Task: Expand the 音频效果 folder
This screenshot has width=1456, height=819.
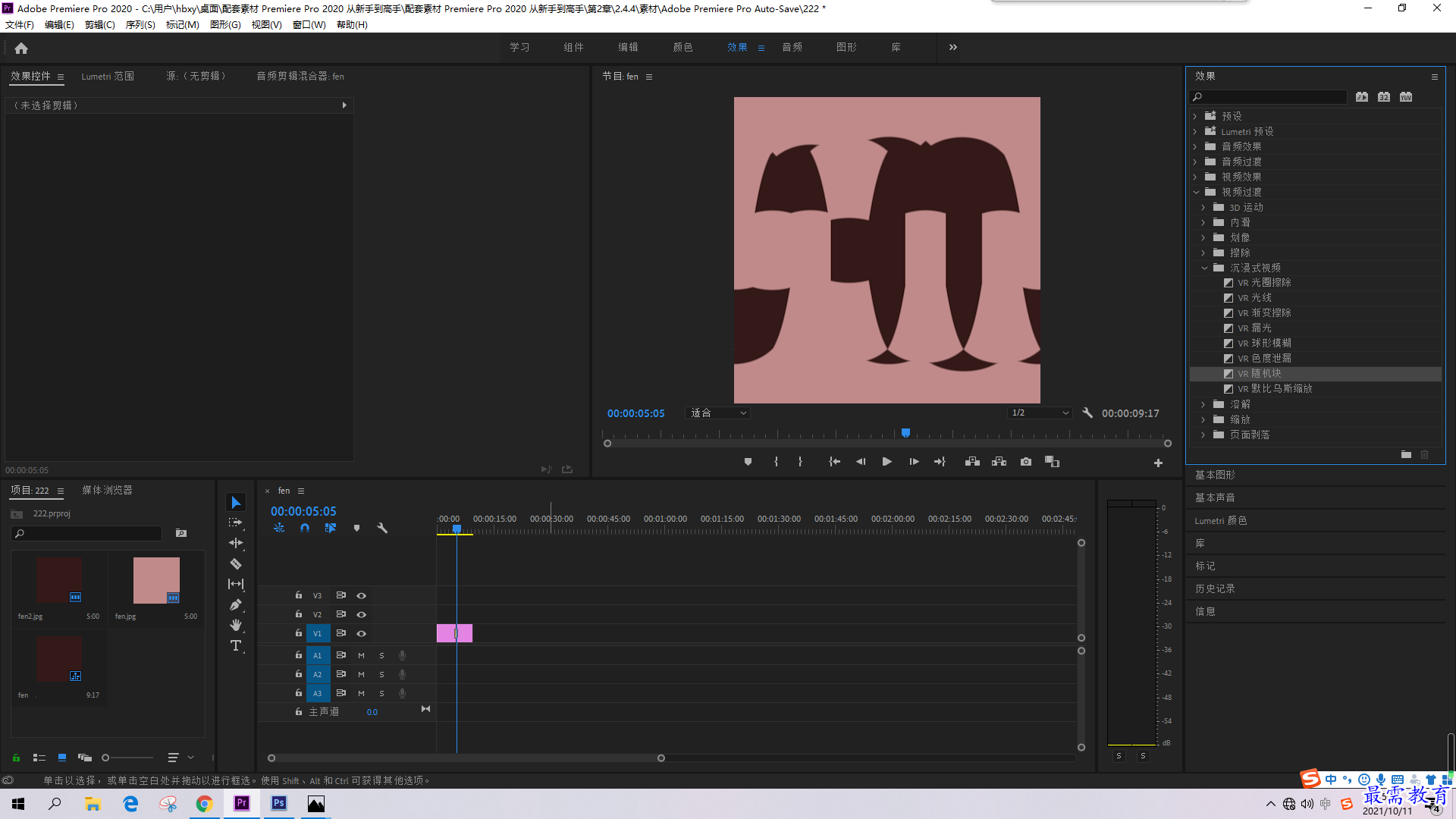Action: point(1195,147)
